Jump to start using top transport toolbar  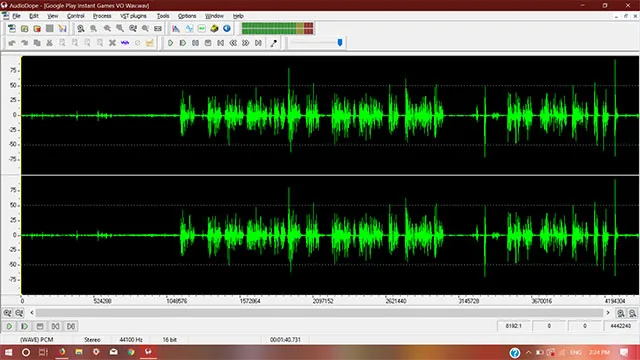(x=220, y=43)
